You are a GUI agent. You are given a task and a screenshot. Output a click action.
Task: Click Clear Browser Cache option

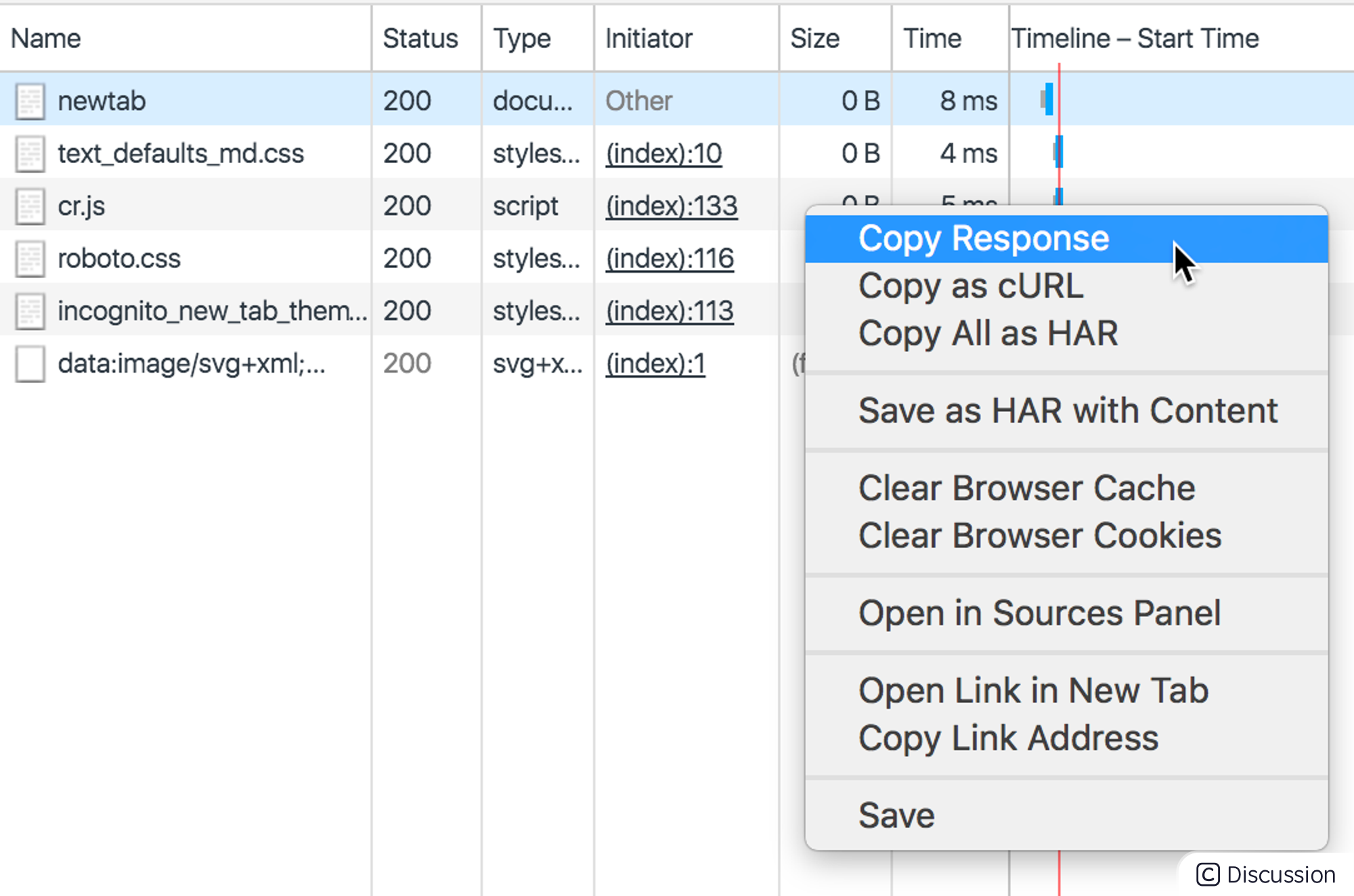point(1026,488)
